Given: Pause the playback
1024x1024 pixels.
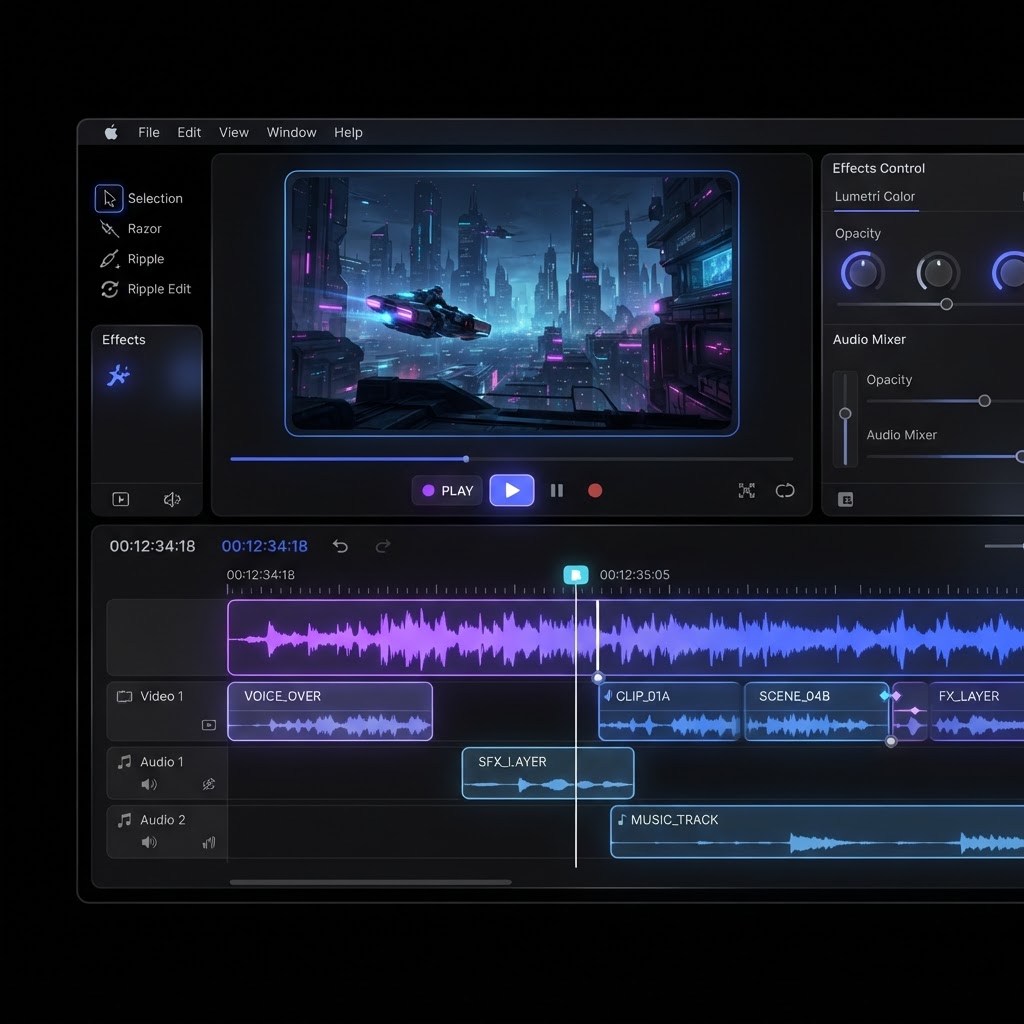Looking at the screenshot, I should click(556, 490).
